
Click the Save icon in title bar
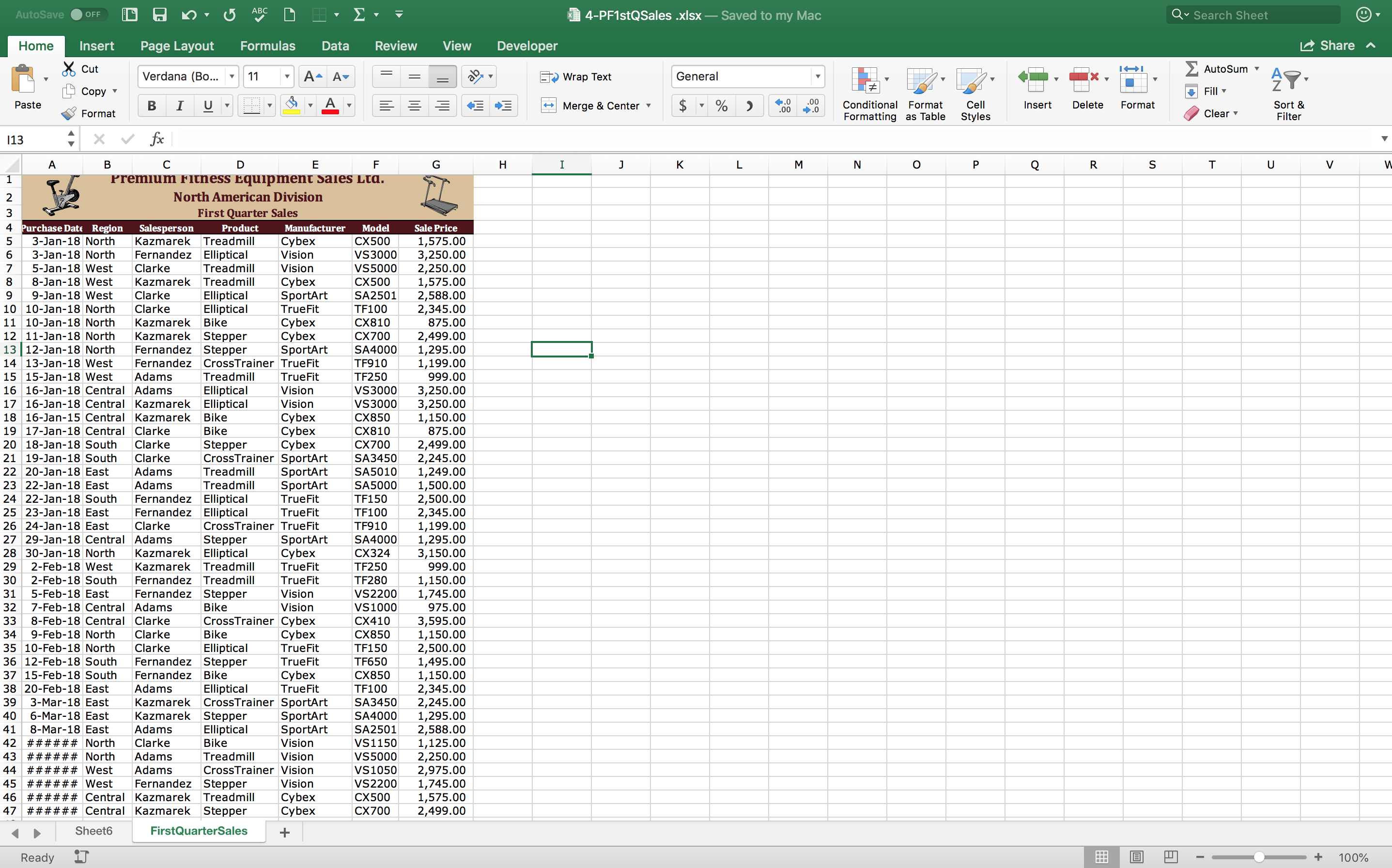pyautogui.click(x=159, y=15)
